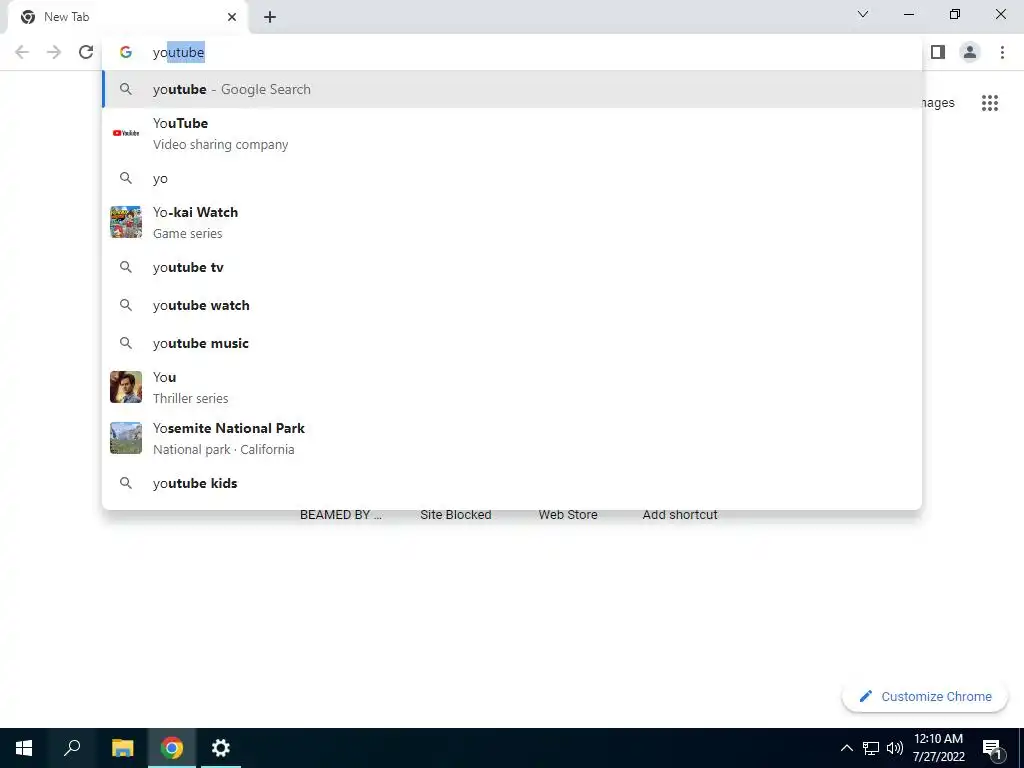Open the Google apps grid icon

point(990,103)
